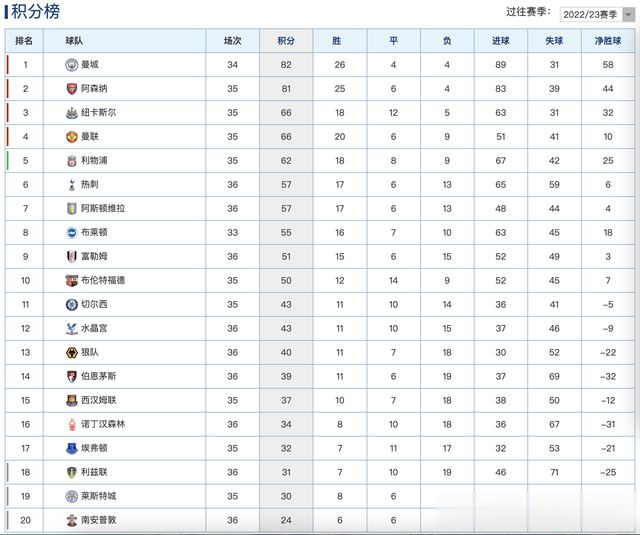
Task: Click 曼城's points value 82
Action: [x=286, y=64]
